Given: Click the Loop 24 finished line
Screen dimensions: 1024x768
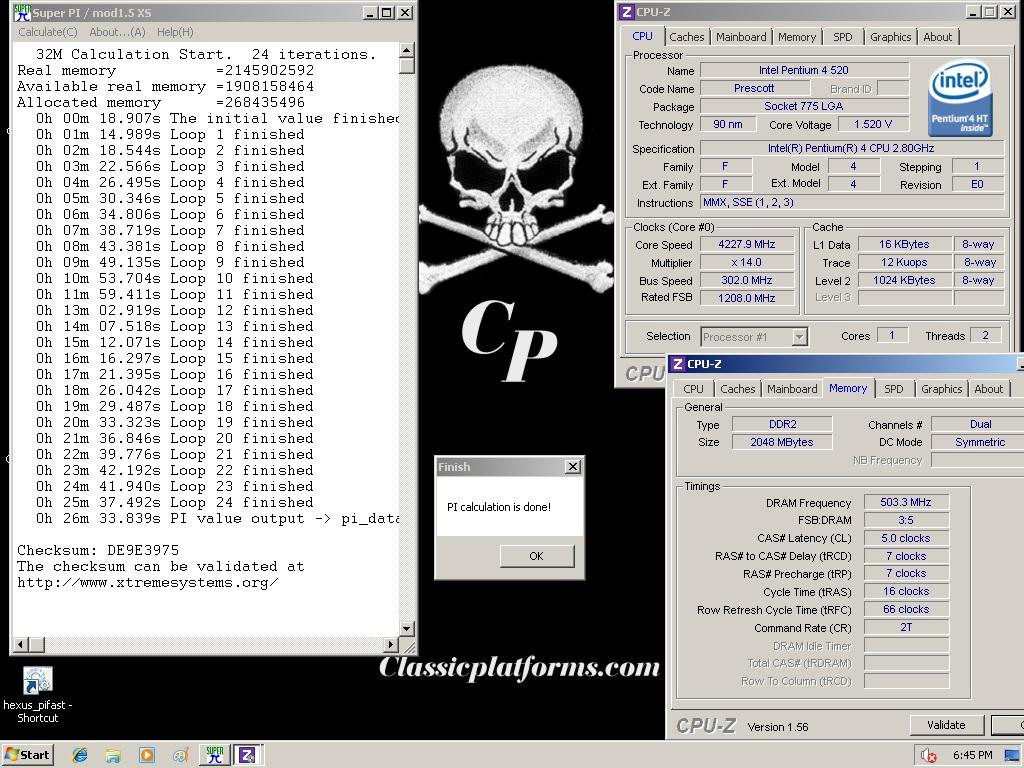Looking at the screenshot, I should (175, 502).
